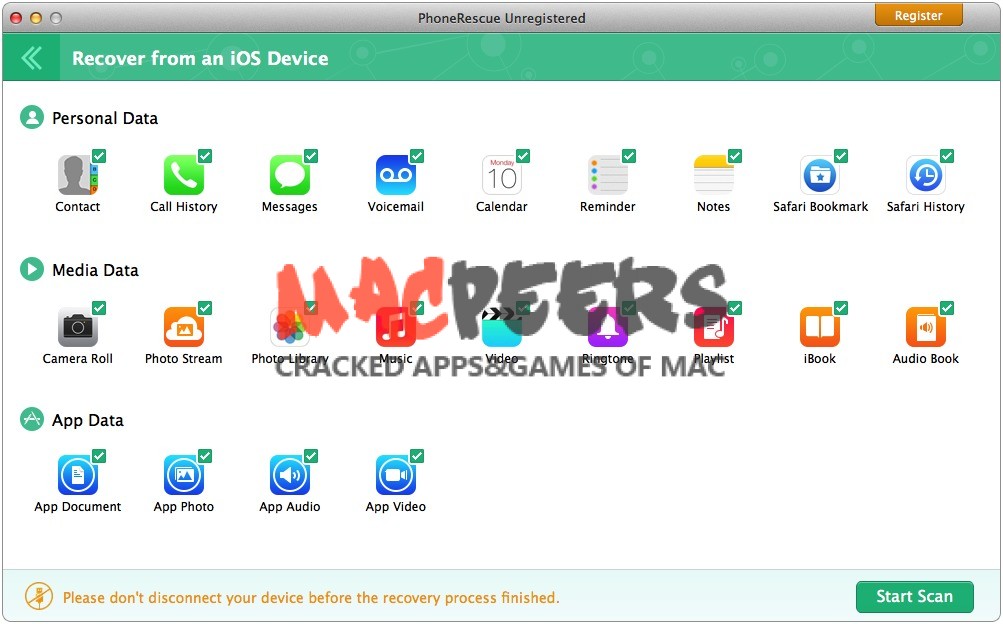
Task: Uncheck the Notes checkbox
Action: pos(735,155)
